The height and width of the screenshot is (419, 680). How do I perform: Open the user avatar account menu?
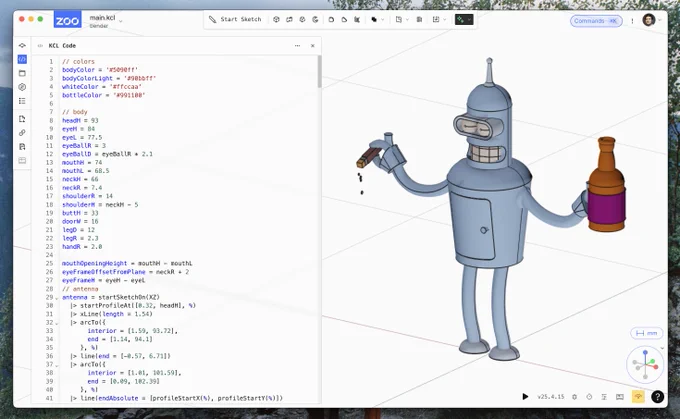coord(649,20)
